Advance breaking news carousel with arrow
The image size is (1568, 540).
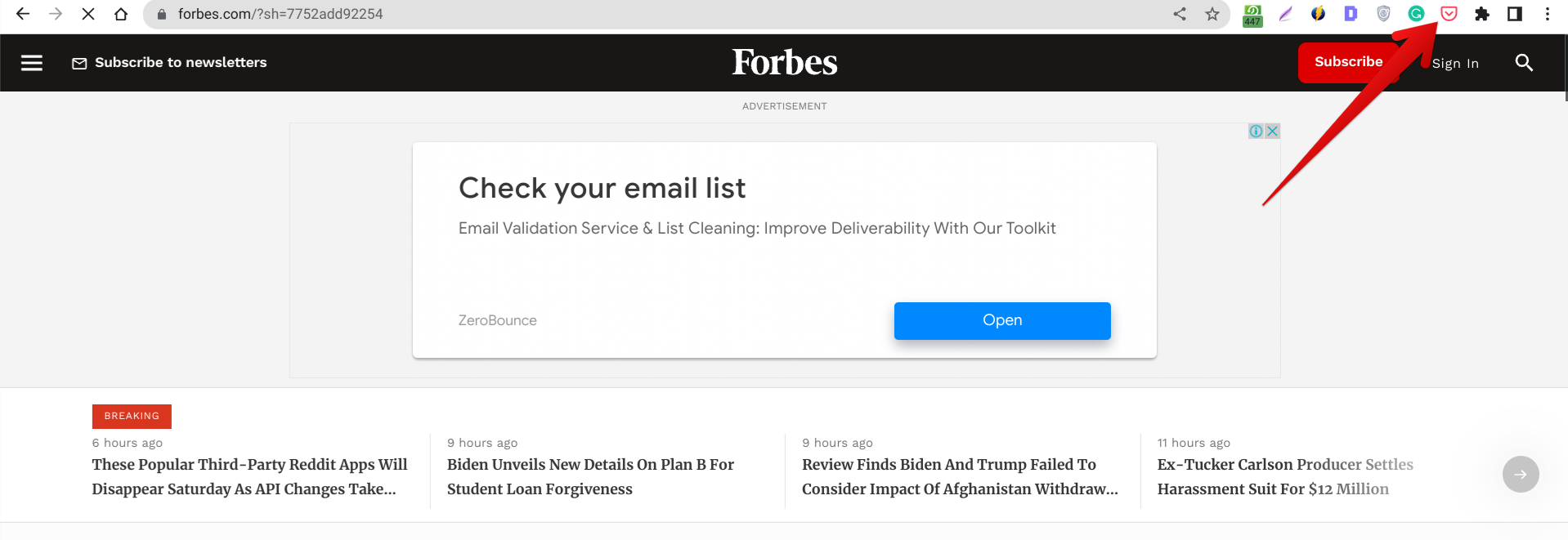[1521, 474]
